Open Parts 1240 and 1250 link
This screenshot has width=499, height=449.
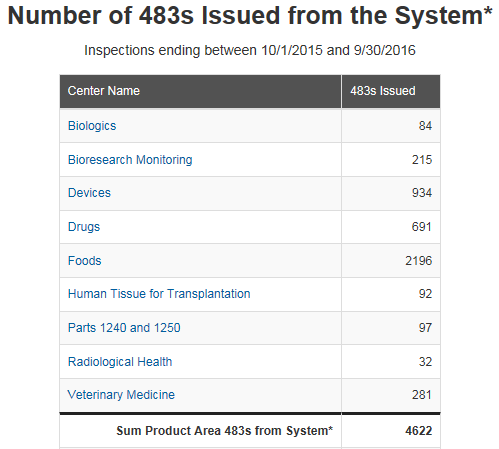coord(124,328)
